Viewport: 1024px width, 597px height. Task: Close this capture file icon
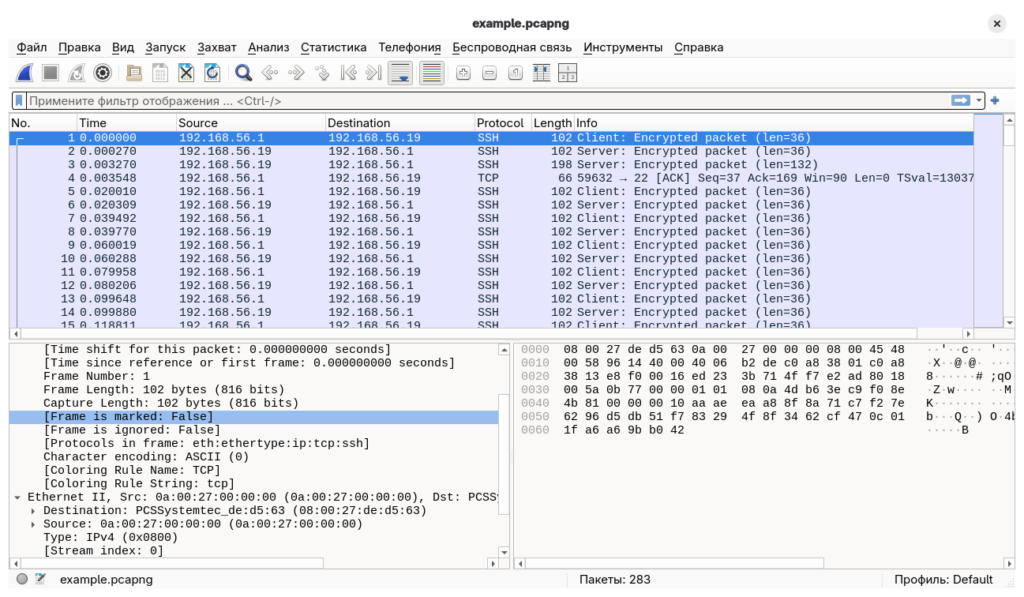[x=186, y=73]
